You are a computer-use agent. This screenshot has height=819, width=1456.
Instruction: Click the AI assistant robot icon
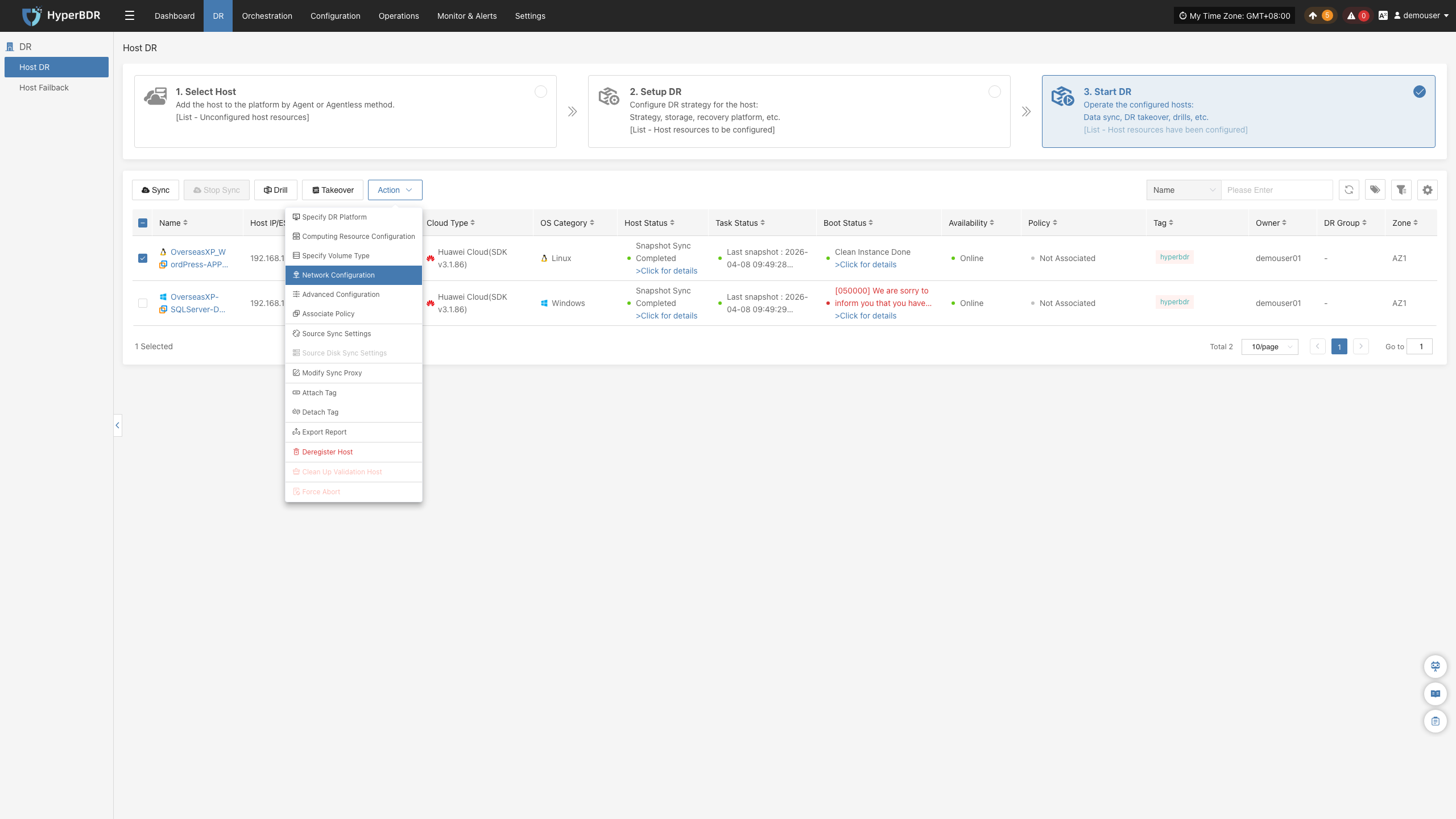[x=1436, y=667]
